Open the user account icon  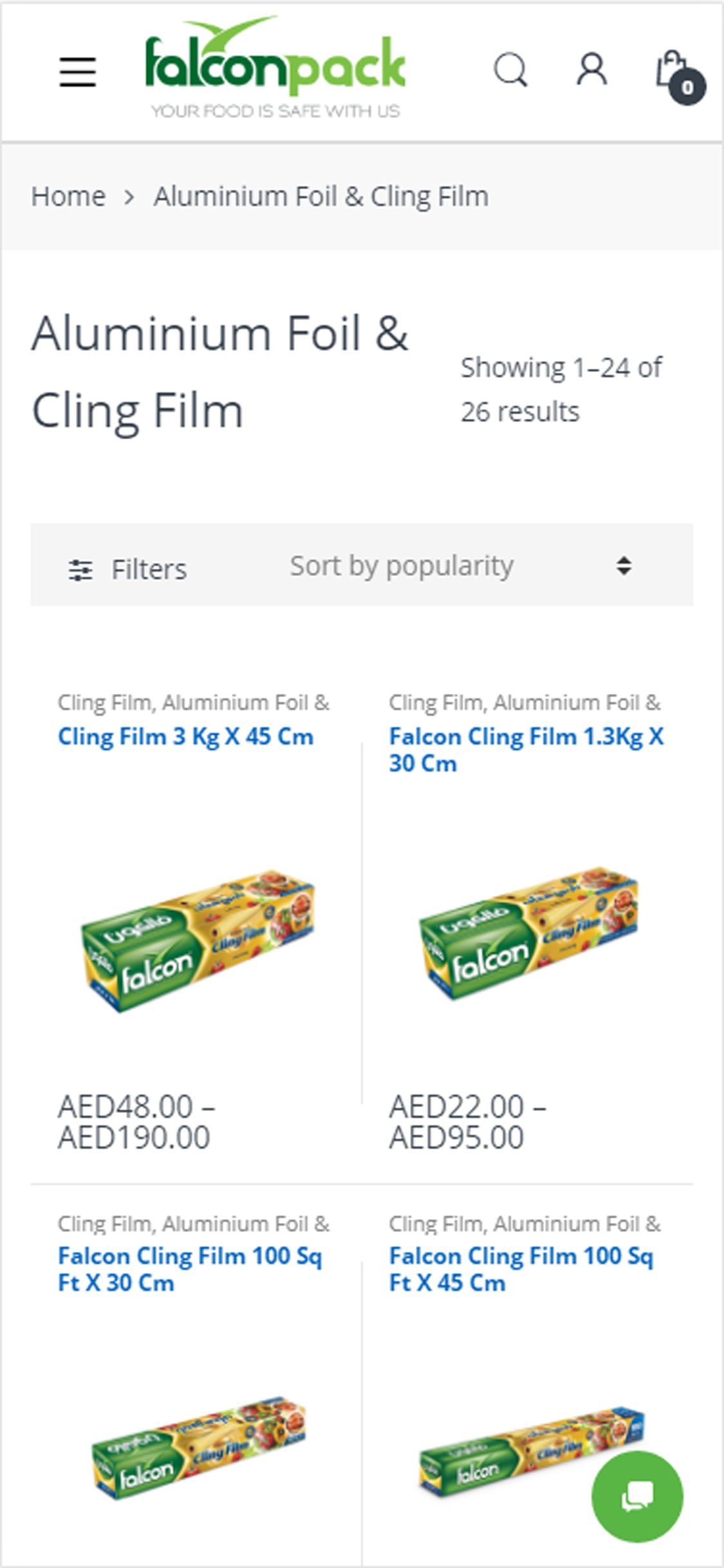591,70
